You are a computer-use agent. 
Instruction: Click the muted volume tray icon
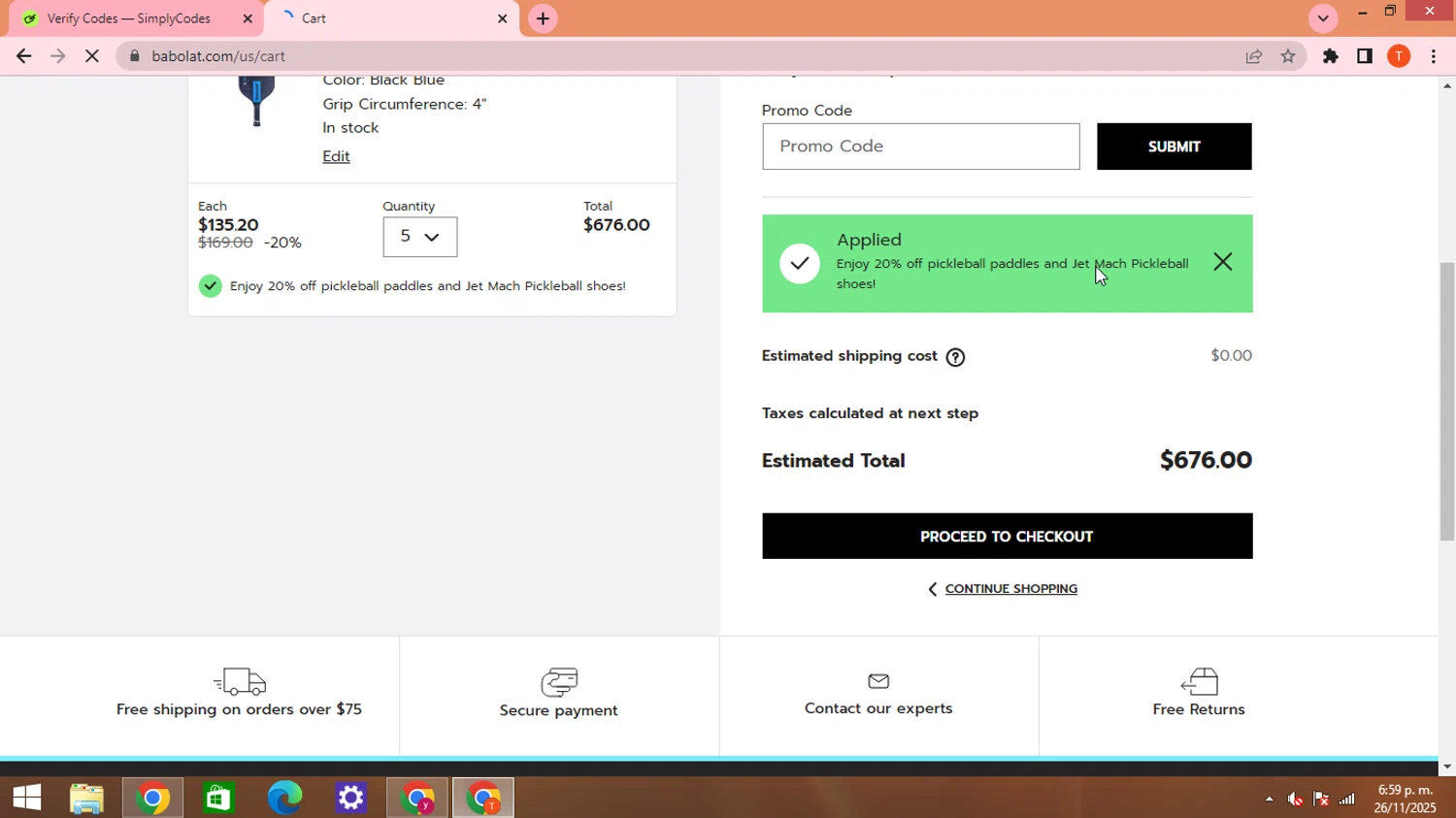[x=1295, y=799]
